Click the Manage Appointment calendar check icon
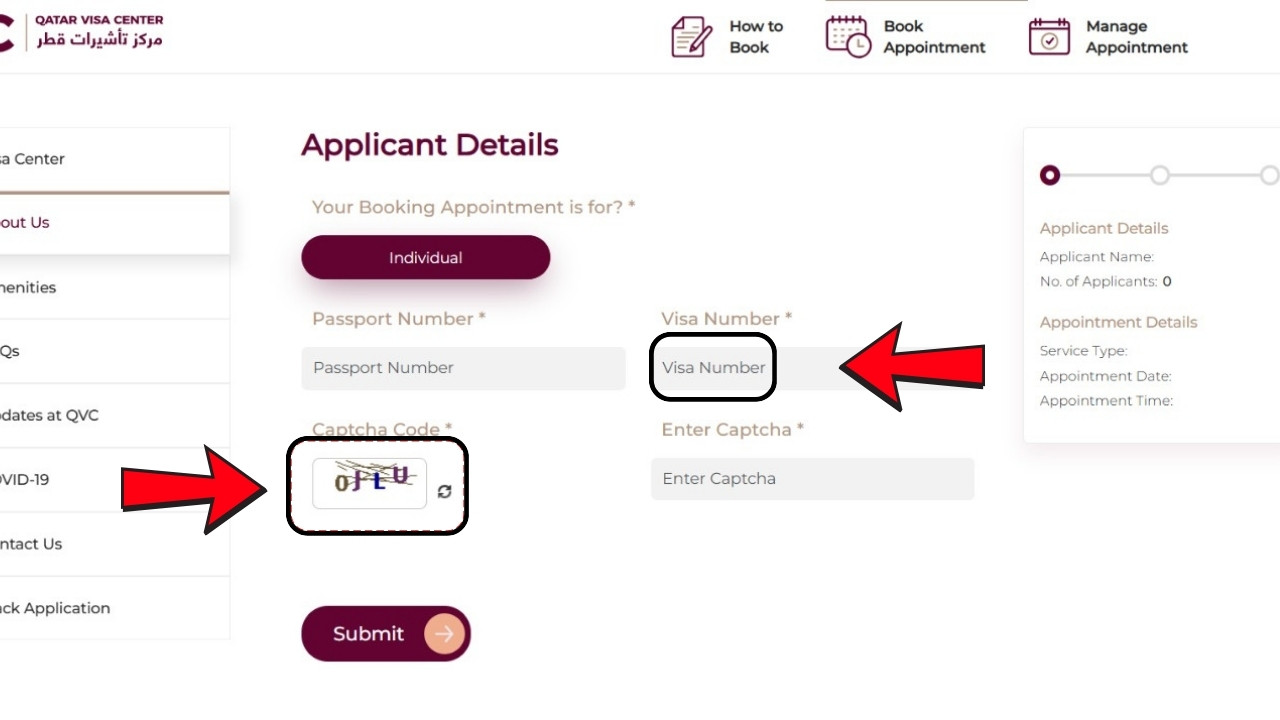1280x720 pixels. (1049, 37)
